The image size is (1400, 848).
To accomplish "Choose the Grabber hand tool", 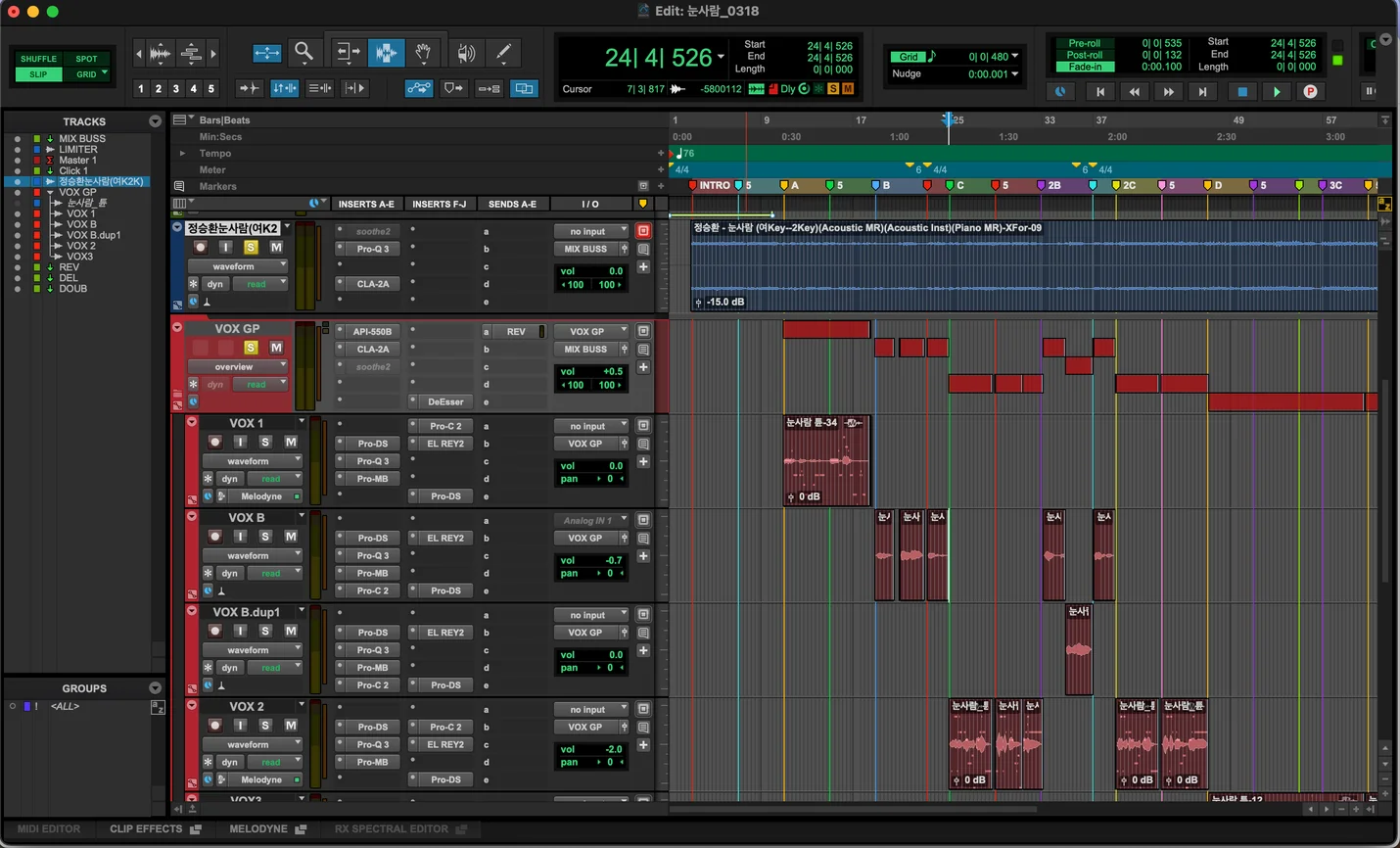I will (x=423, y=53).
